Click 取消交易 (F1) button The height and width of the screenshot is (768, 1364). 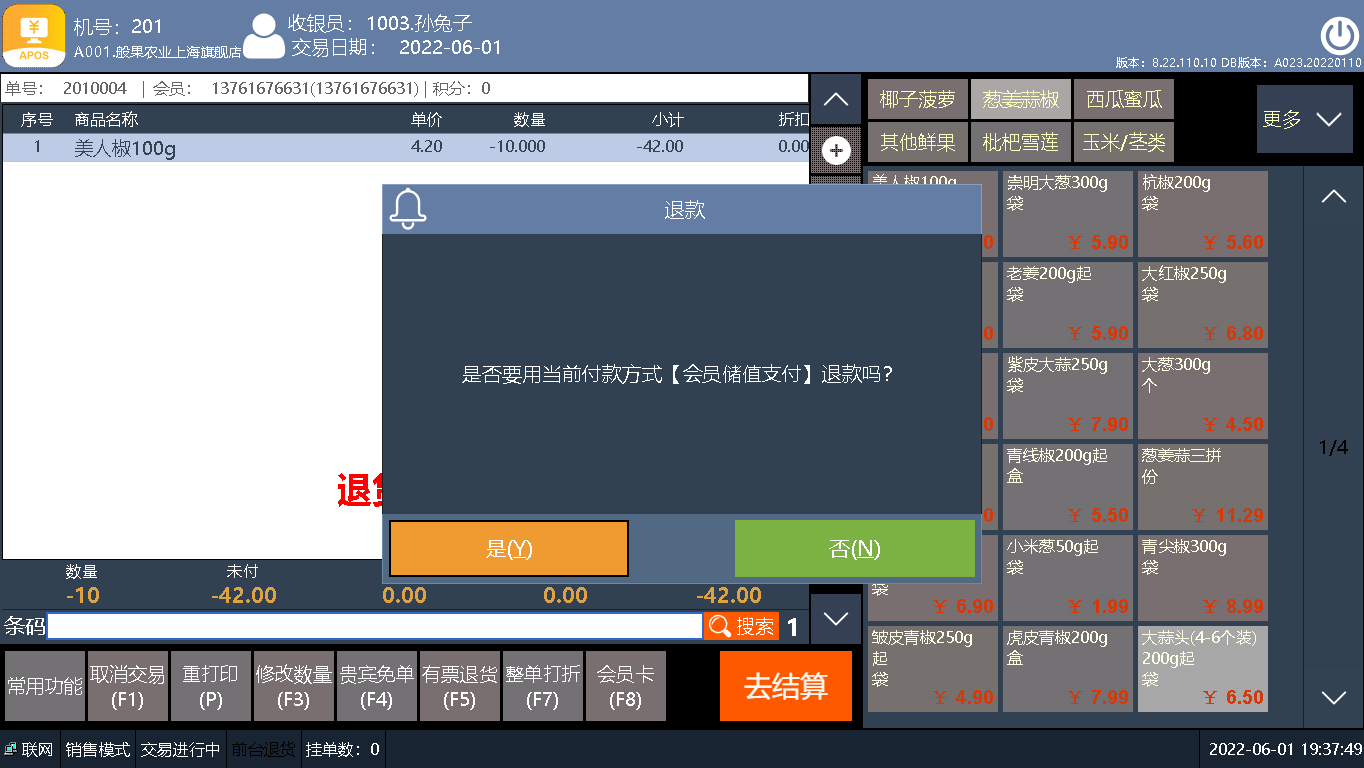click(128, 686)
